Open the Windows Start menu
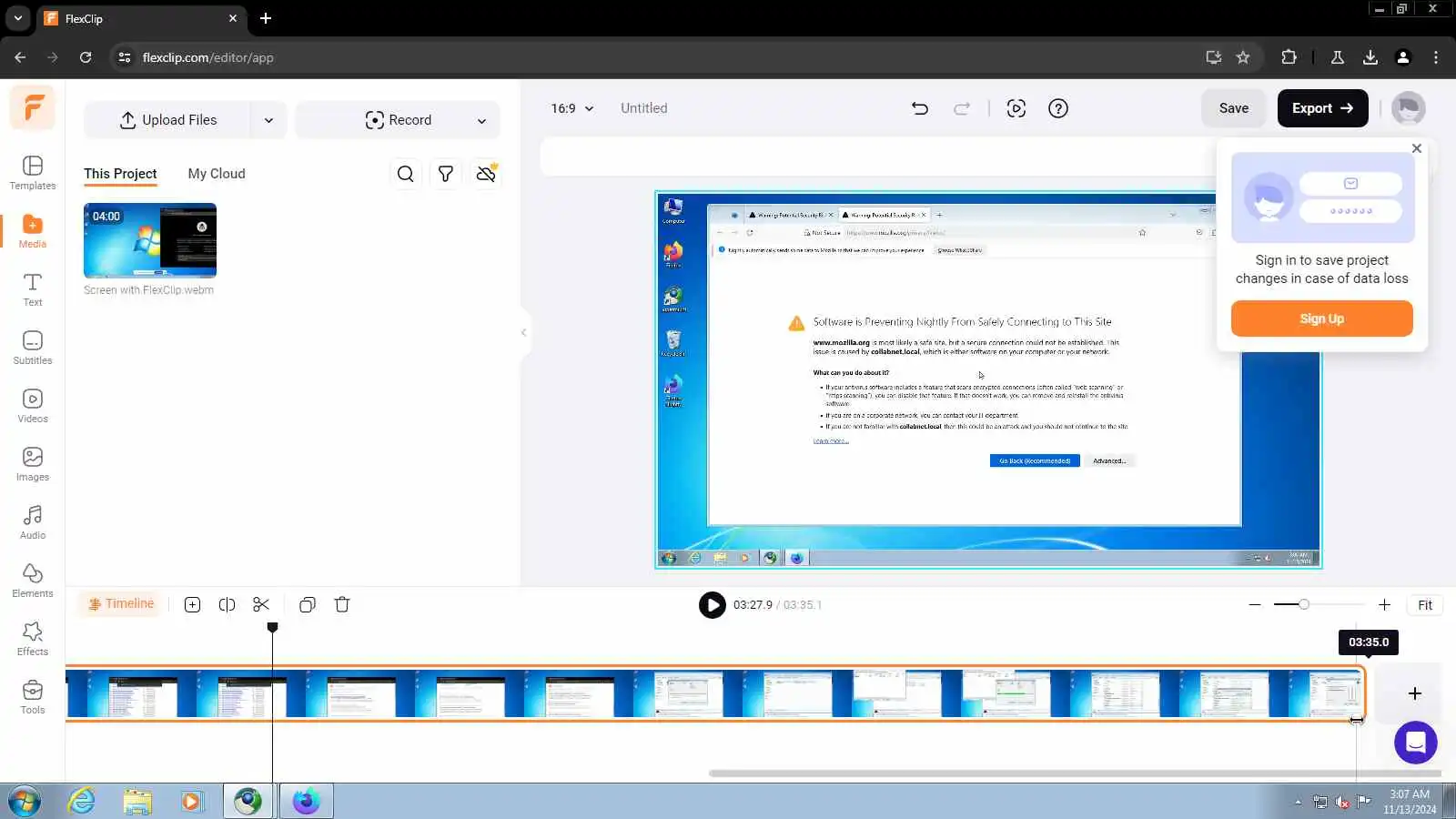The height and width of the screenshot is (819, 1456). (x=24, y=802)
